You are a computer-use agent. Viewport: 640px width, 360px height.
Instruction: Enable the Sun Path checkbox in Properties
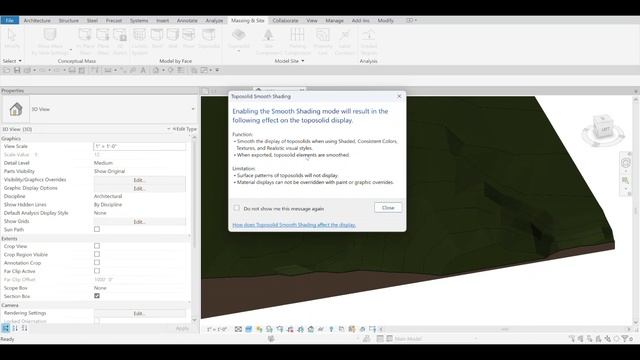point(97,229)
